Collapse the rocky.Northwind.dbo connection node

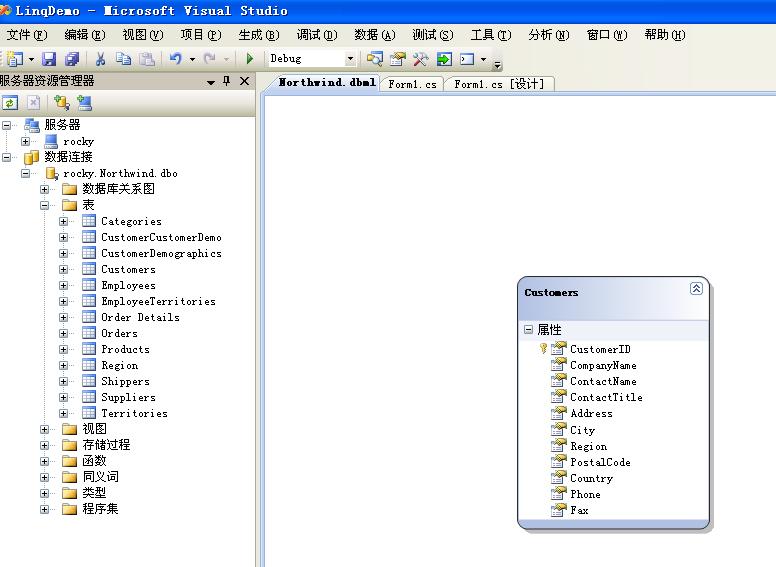pos(25,174)
